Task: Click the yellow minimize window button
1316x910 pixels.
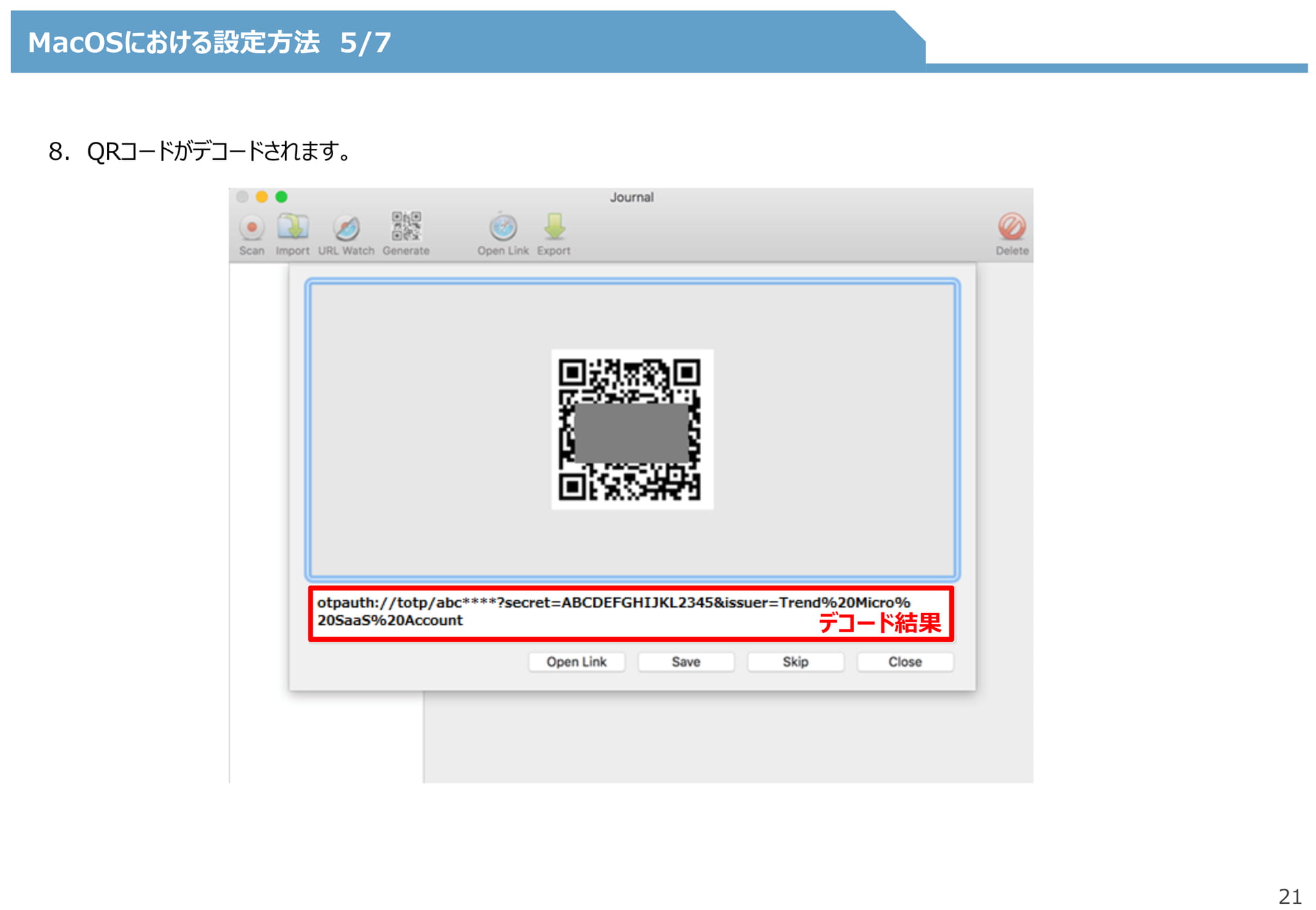Action: 261,197
